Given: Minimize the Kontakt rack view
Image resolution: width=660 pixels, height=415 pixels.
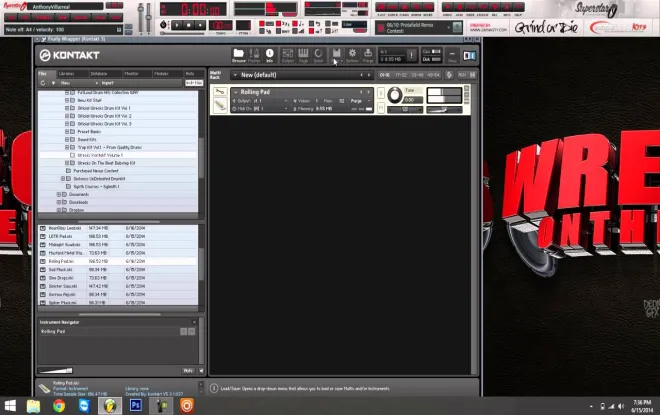Looking at the screenshot, I should click(x=452, y=56).
